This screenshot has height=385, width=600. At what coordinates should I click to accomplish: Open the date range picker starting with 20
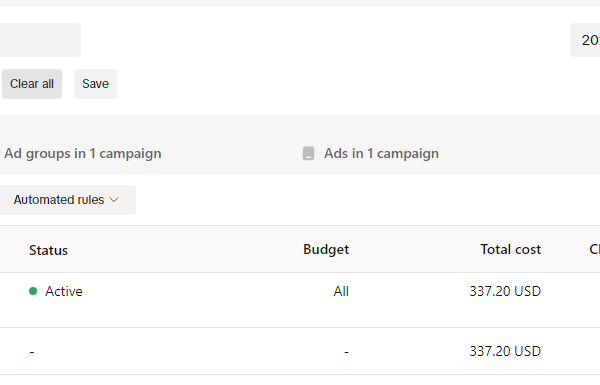point(585,40)
